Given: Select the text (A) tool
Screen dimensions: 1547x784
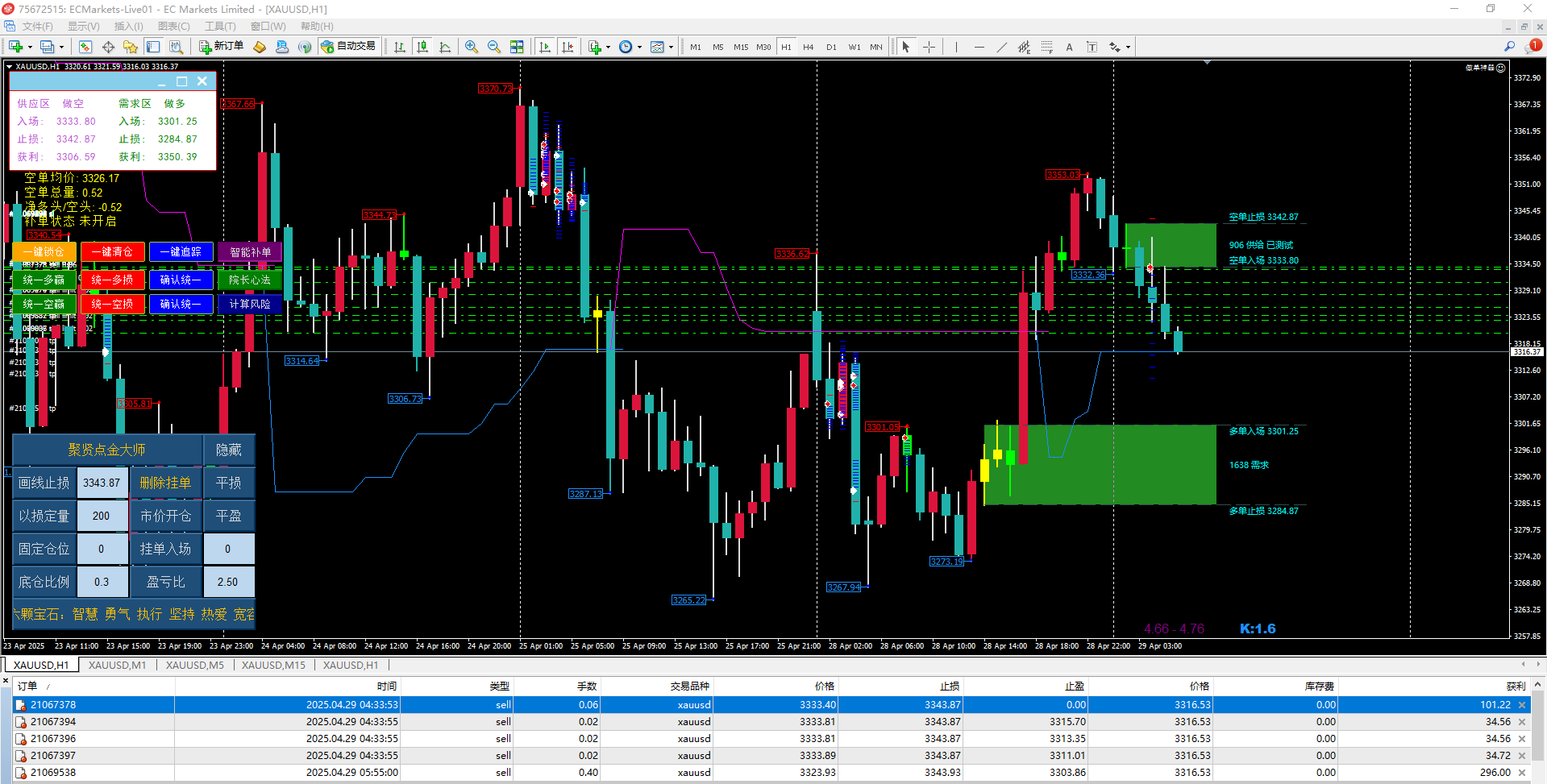Looking at the screenshot, I should coord(1069,47).
